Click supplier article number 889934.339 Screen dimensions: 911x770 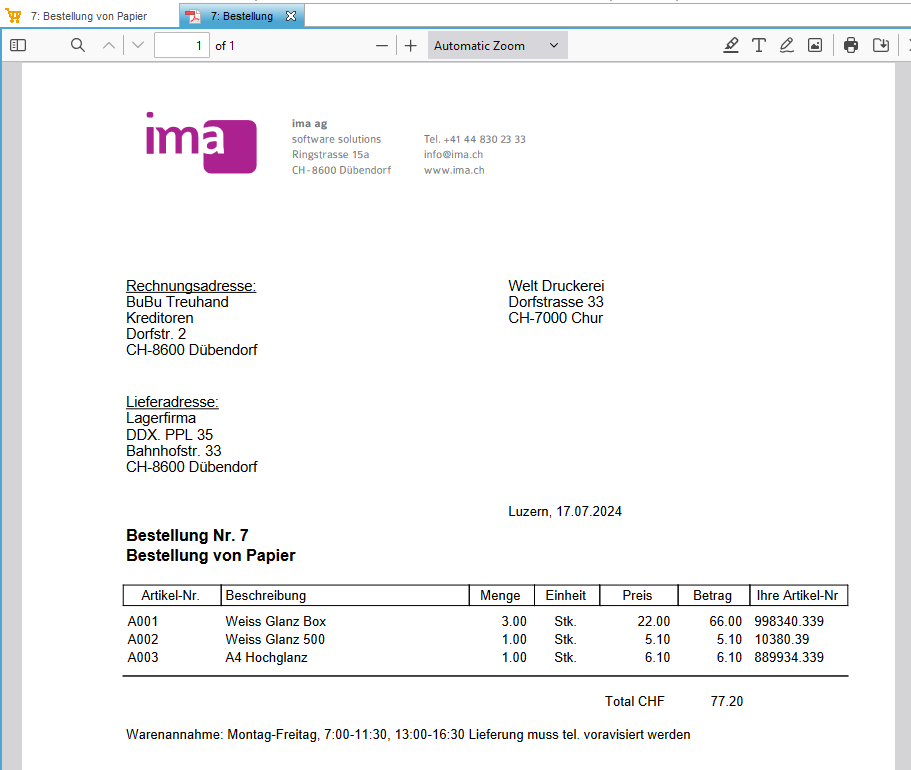tap(789, 657)
